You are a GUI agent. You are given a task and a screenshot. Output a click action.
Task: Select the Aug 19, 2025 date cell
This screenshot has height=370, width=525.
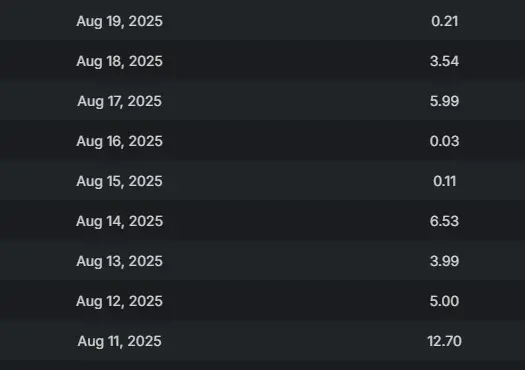coord(120,21)
